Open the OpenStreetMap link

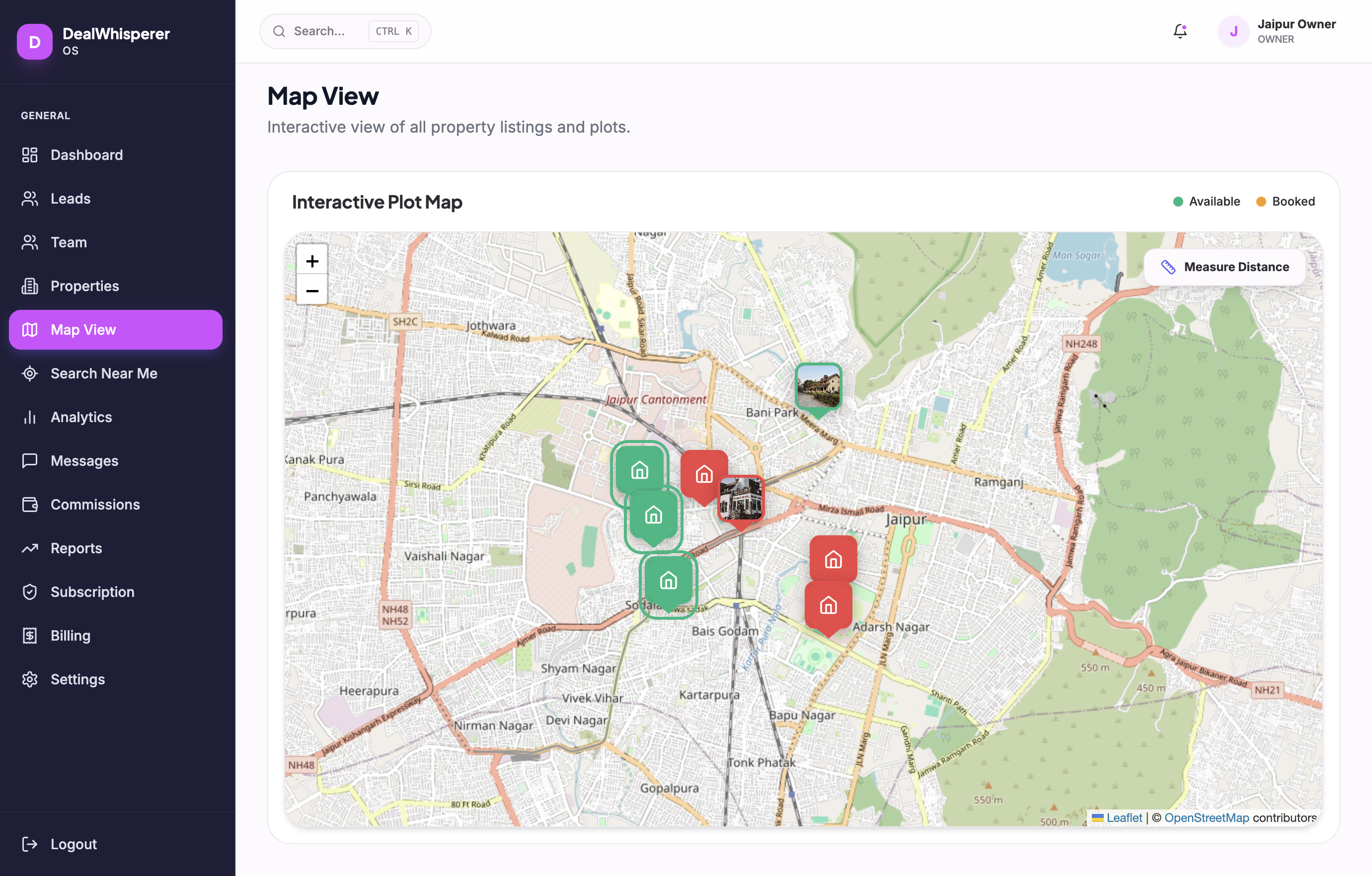1207,818
